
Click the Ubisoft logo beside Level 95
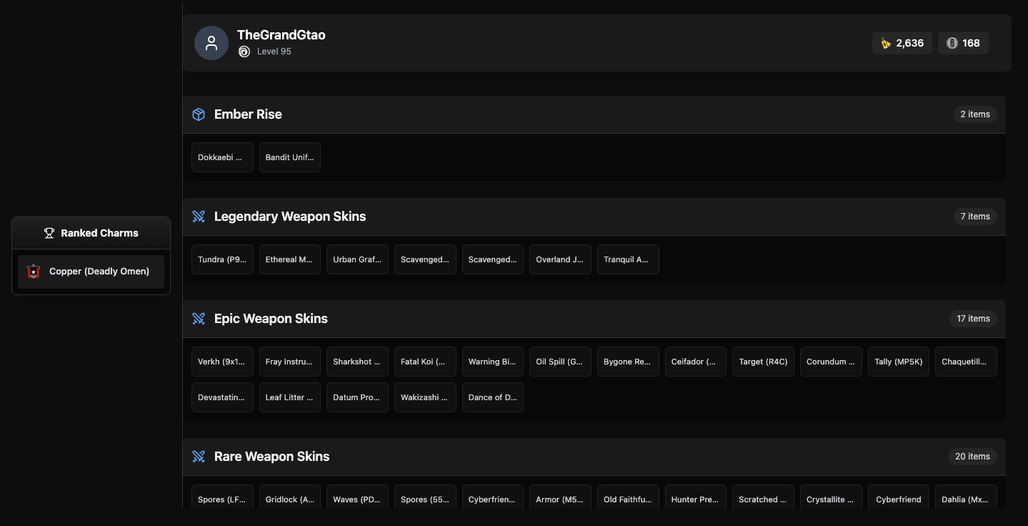(x=244, y=52)
